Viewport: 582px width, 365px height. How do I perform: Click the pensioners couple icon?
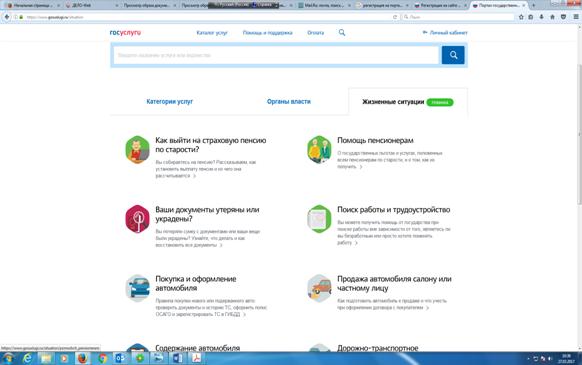319,150
